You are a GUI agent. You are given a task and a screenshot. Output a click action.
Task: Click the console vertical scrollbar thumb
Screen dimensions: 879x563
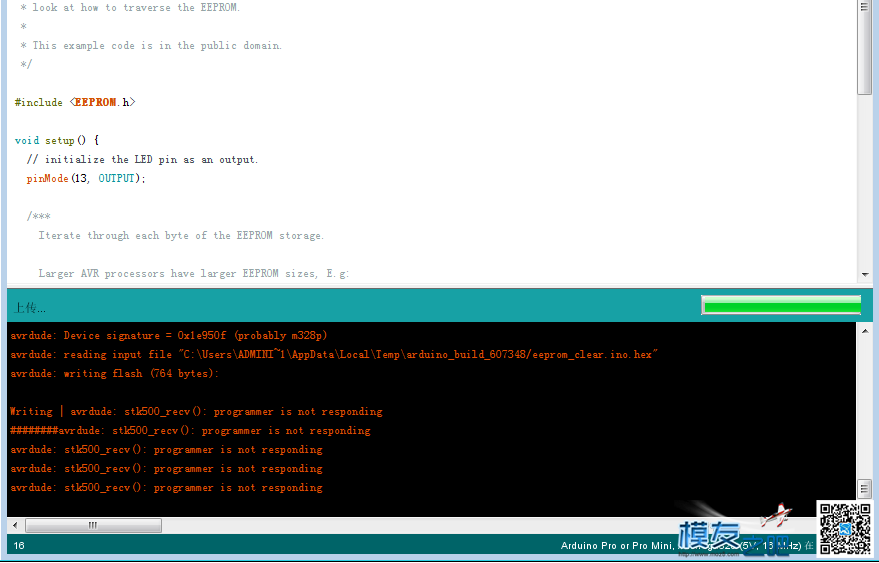coord(865,489)
